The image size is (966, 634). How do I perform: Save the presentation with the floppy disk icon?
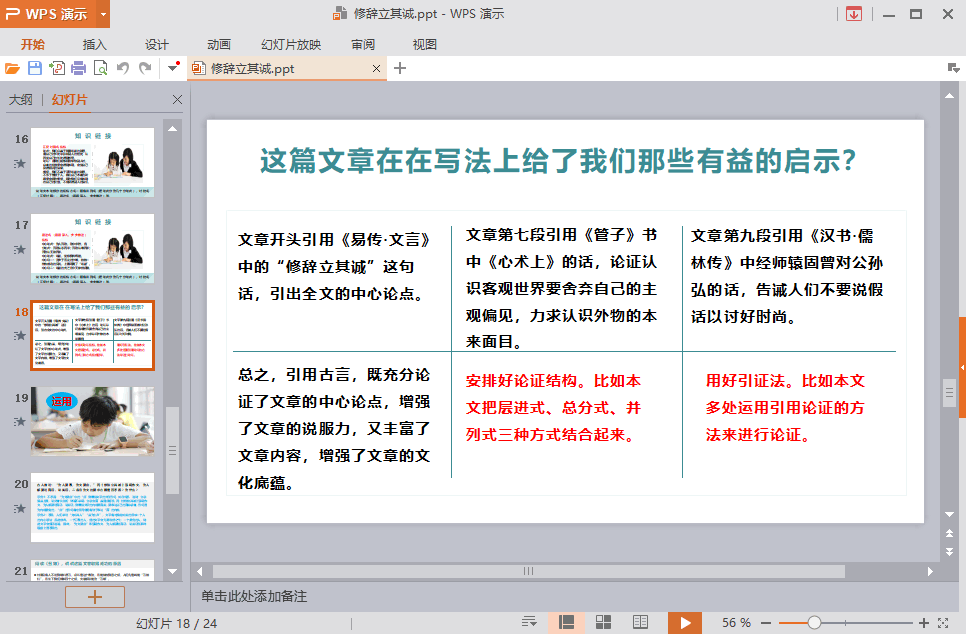click(x=34, y=68)
